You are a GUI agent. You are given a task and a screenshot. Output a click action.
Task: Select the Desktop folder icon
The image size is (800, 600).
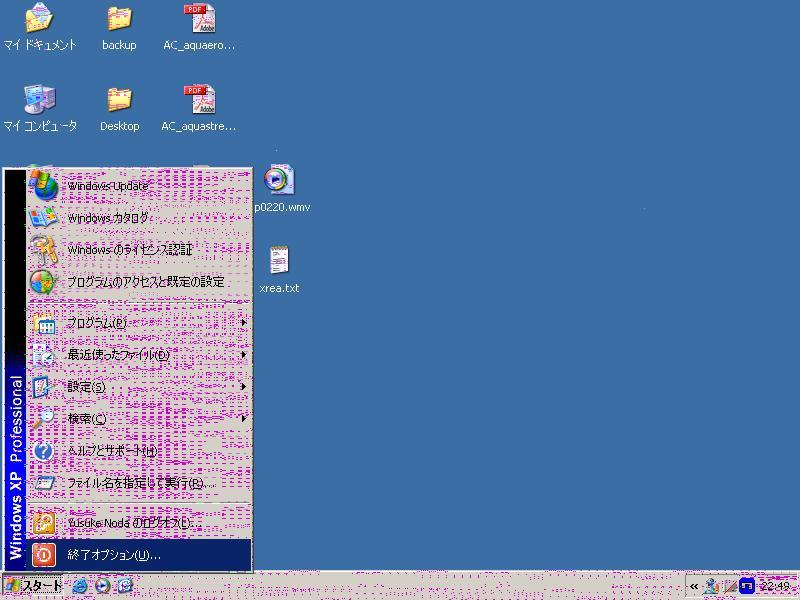coord(119,108)
